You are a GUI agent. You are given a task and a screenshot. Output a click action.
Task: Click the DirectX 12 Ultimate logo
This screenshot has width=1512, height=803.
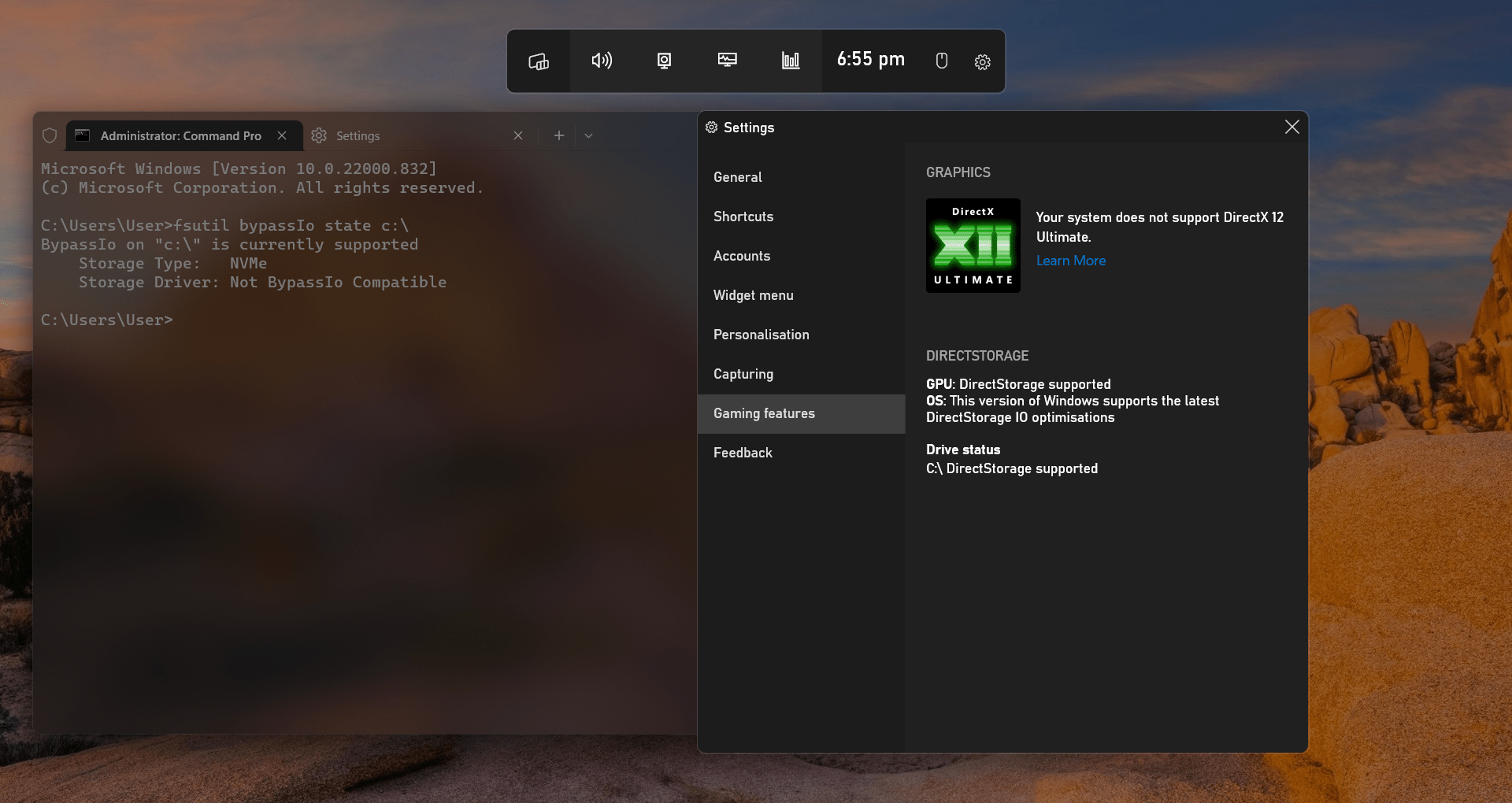[x=973, y=246]
